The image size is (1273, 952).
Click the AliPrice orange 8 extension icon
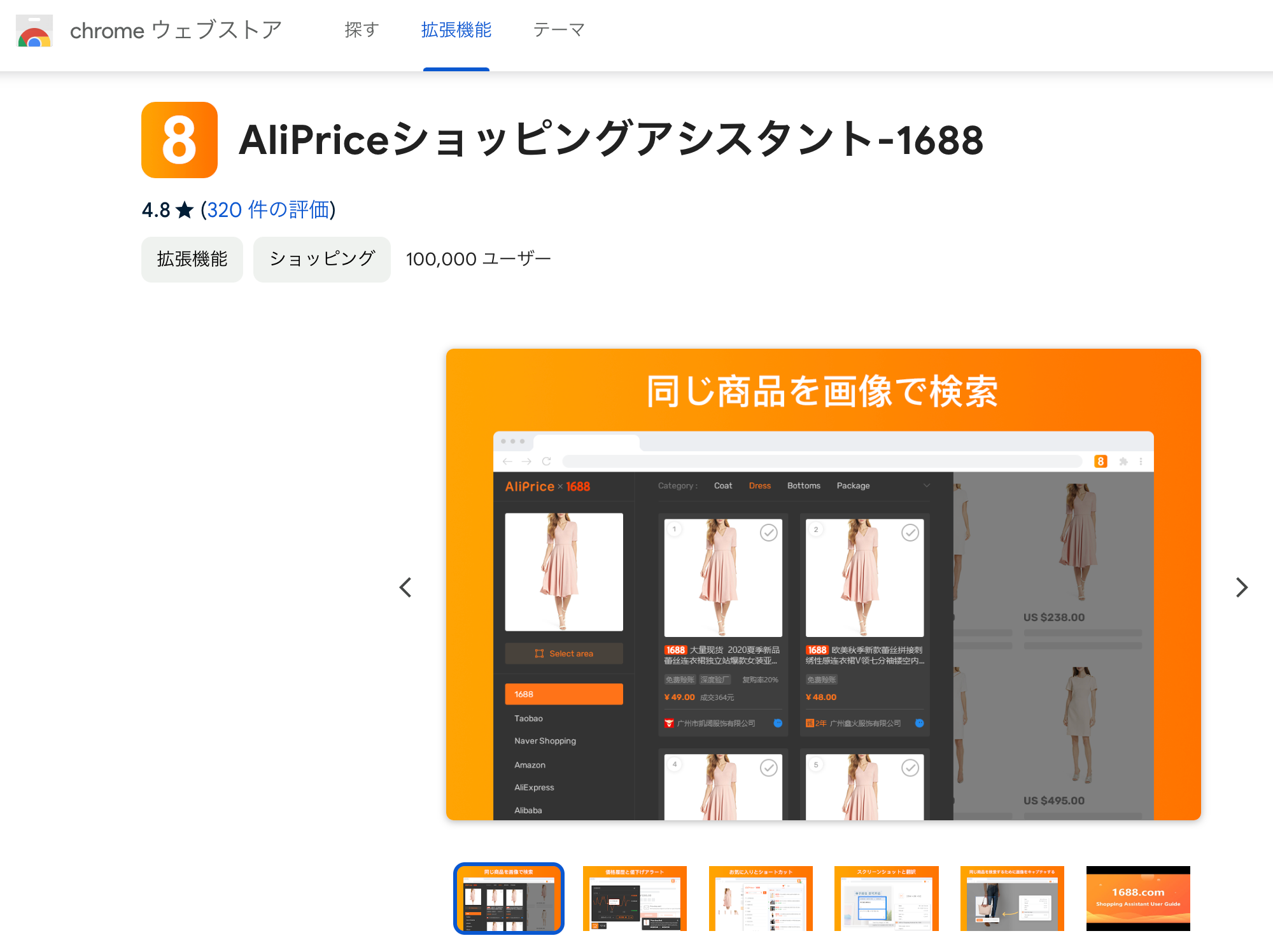pyautogui.click(x=179, y=140)
